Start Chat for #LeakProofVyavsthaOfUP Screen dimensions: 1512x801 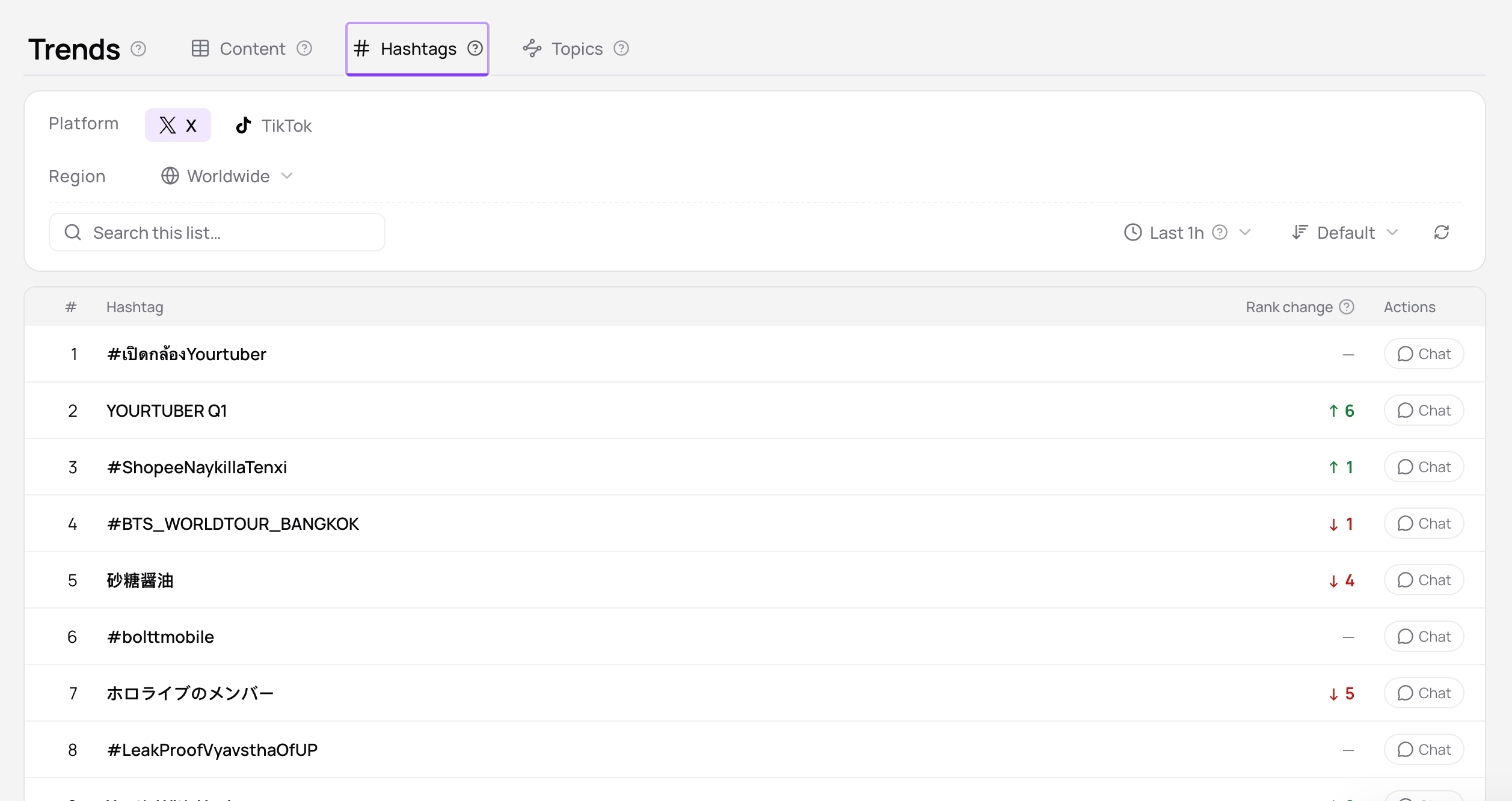[1424, 749]
